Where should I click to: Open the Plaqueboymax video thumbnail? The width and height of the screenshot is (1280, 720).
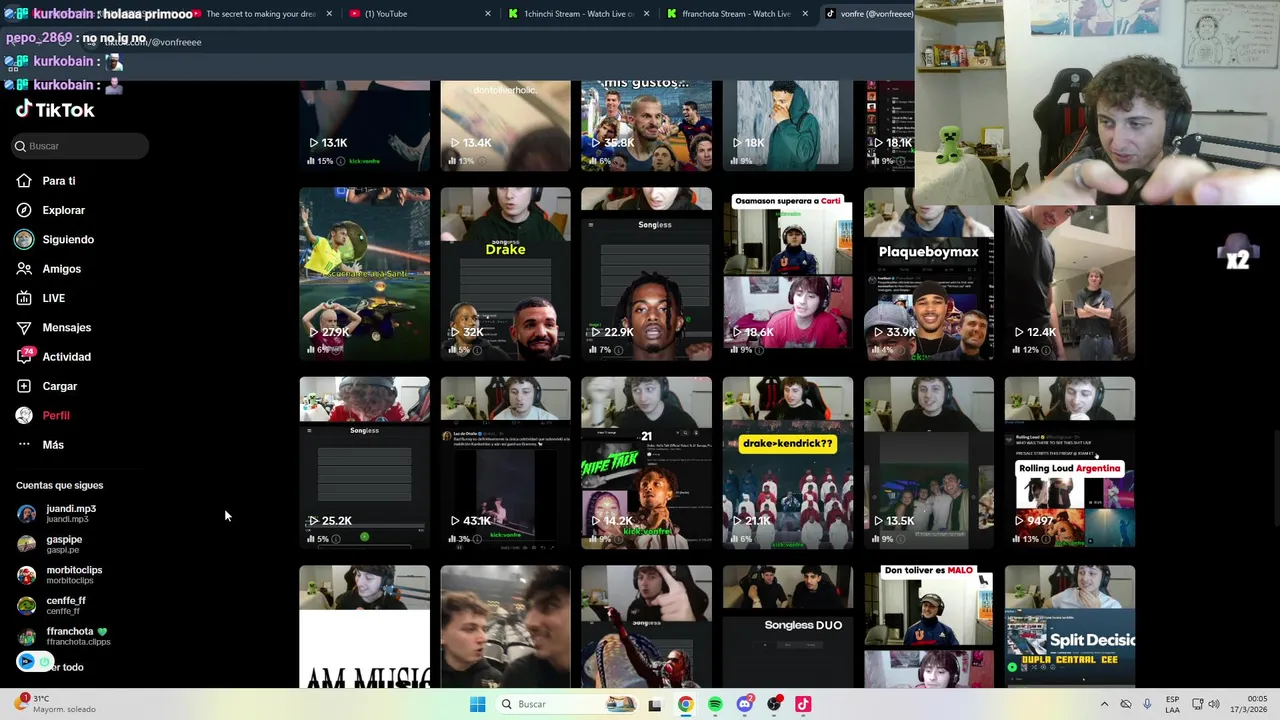coord(929,273)
